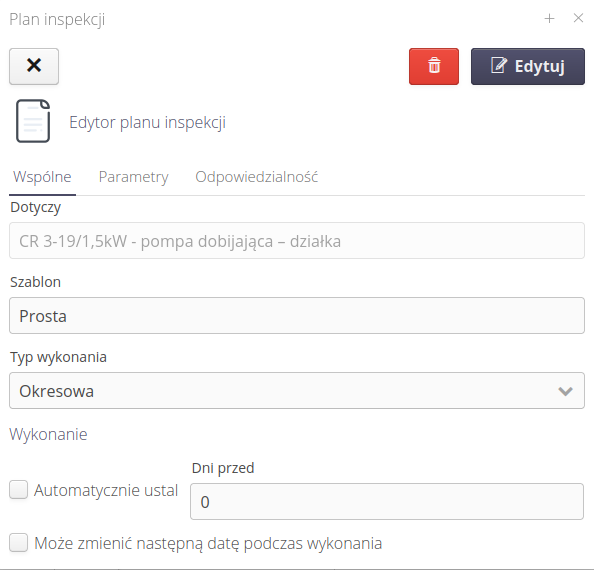Toggle Może zmienić następną datę podczas wykonania
The height and width of the screenshot is (570, 594).
click(19, 543)
